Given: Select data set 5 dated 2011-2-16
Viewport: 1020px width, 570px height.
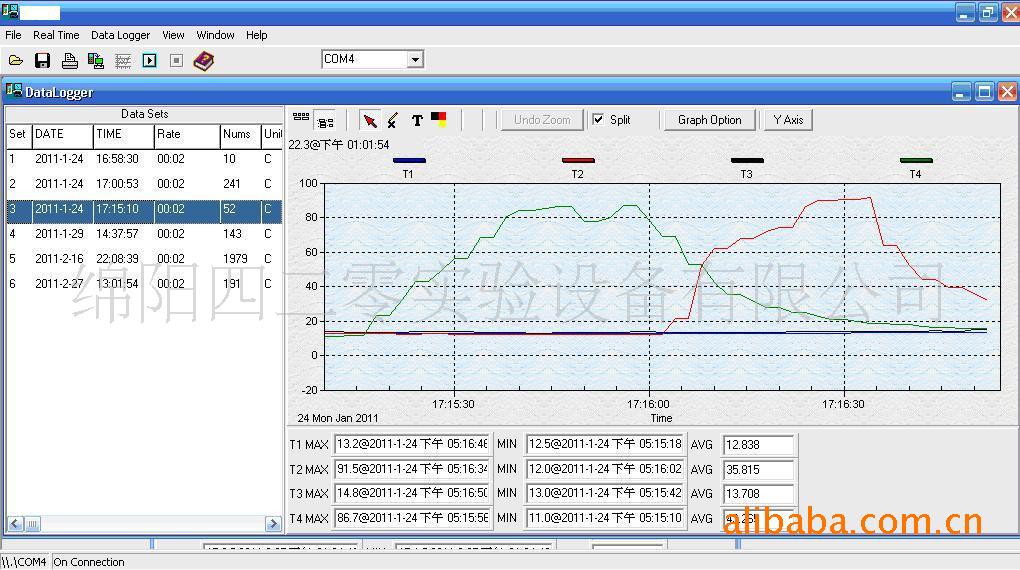Looking at the screenshot, I should click(x=144, y=259).
